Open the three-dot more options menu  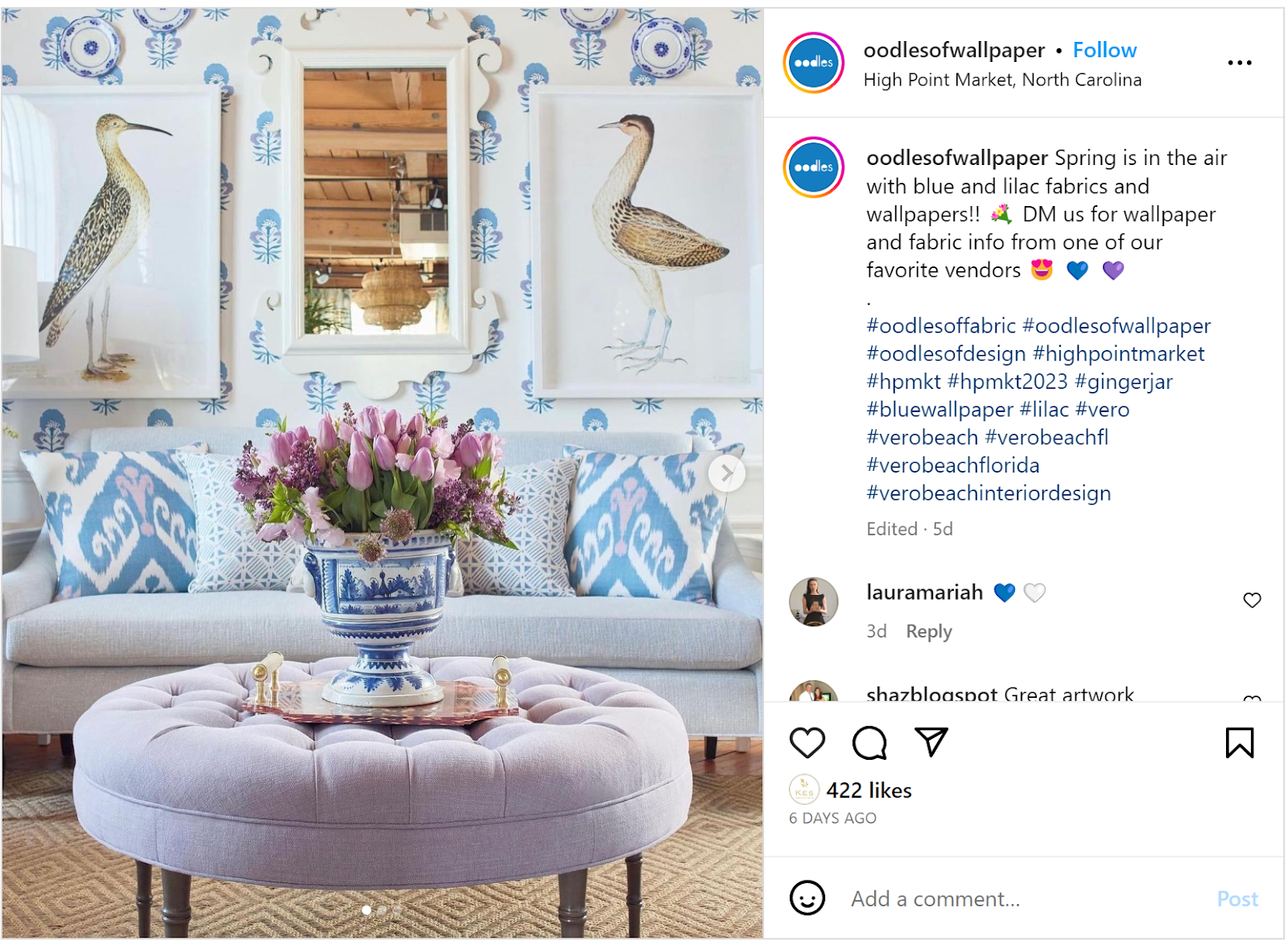(1239, 63)
